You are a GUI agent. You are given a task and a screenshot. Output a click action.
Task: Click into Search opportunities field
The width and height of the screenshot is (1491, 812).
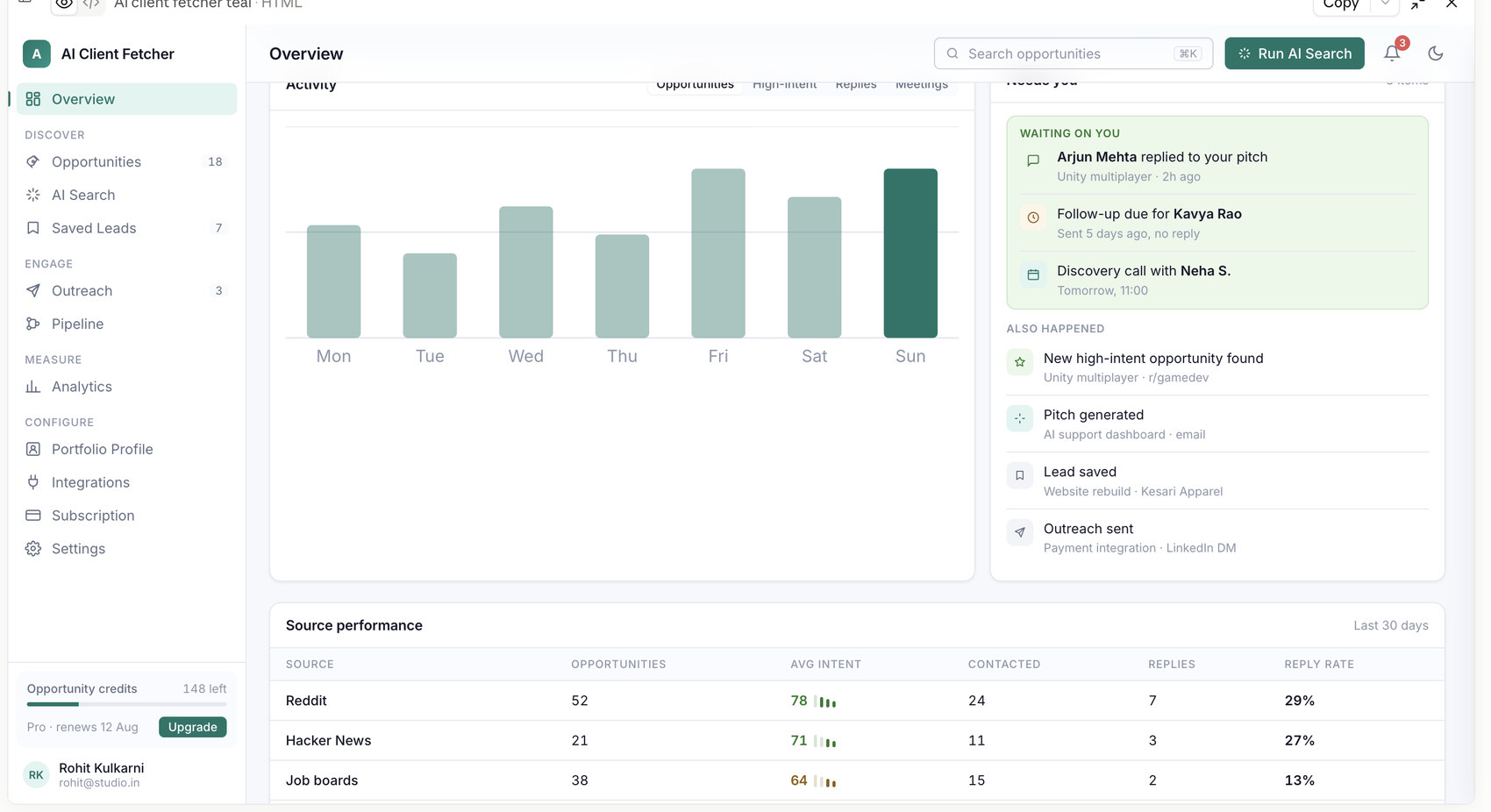(x=1074, y=53)
